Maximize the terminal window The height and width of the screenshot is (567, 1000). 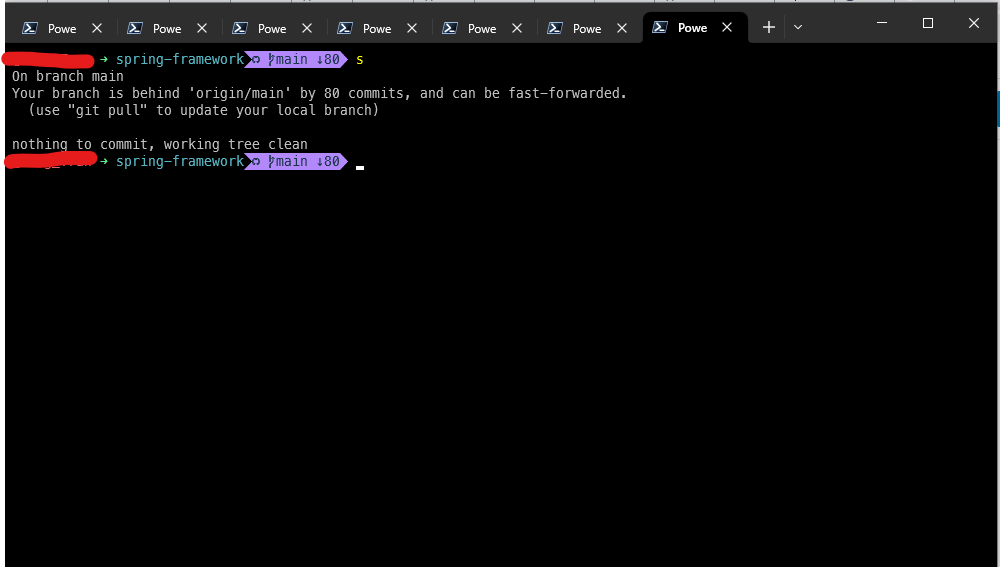click(x=928, y=23)
